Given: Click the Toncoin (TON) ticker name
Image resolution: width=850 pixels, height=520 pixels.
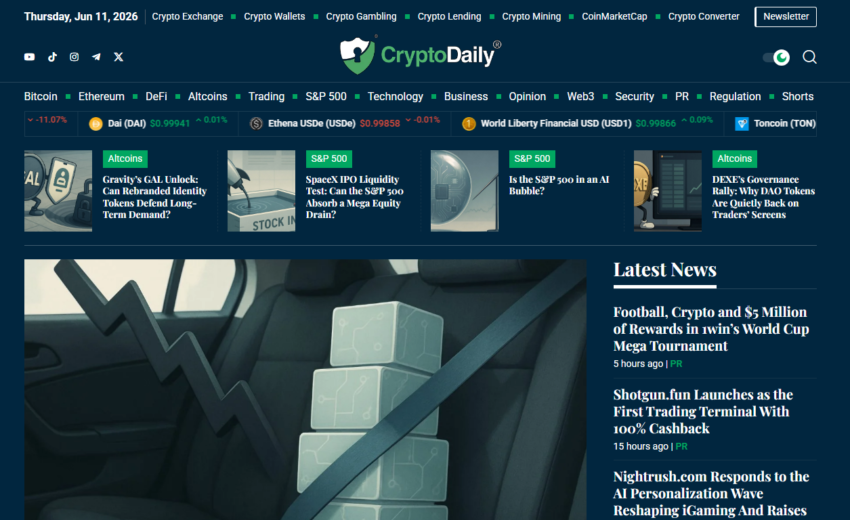Looking at the screenshot, I should (784, 124).
